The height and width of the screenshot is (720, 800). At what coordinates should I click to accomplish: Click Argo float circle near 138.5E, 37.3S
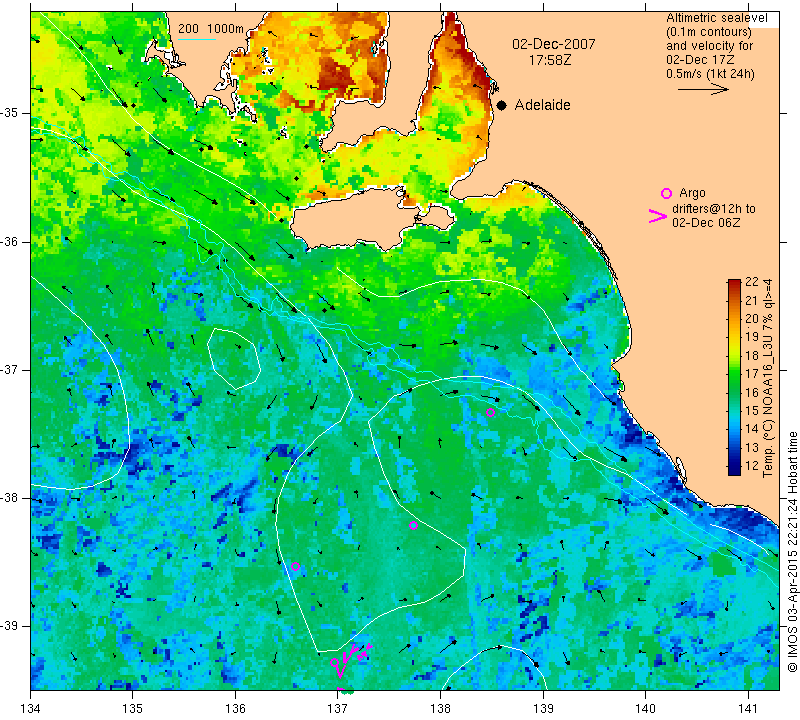click(490, 412)
